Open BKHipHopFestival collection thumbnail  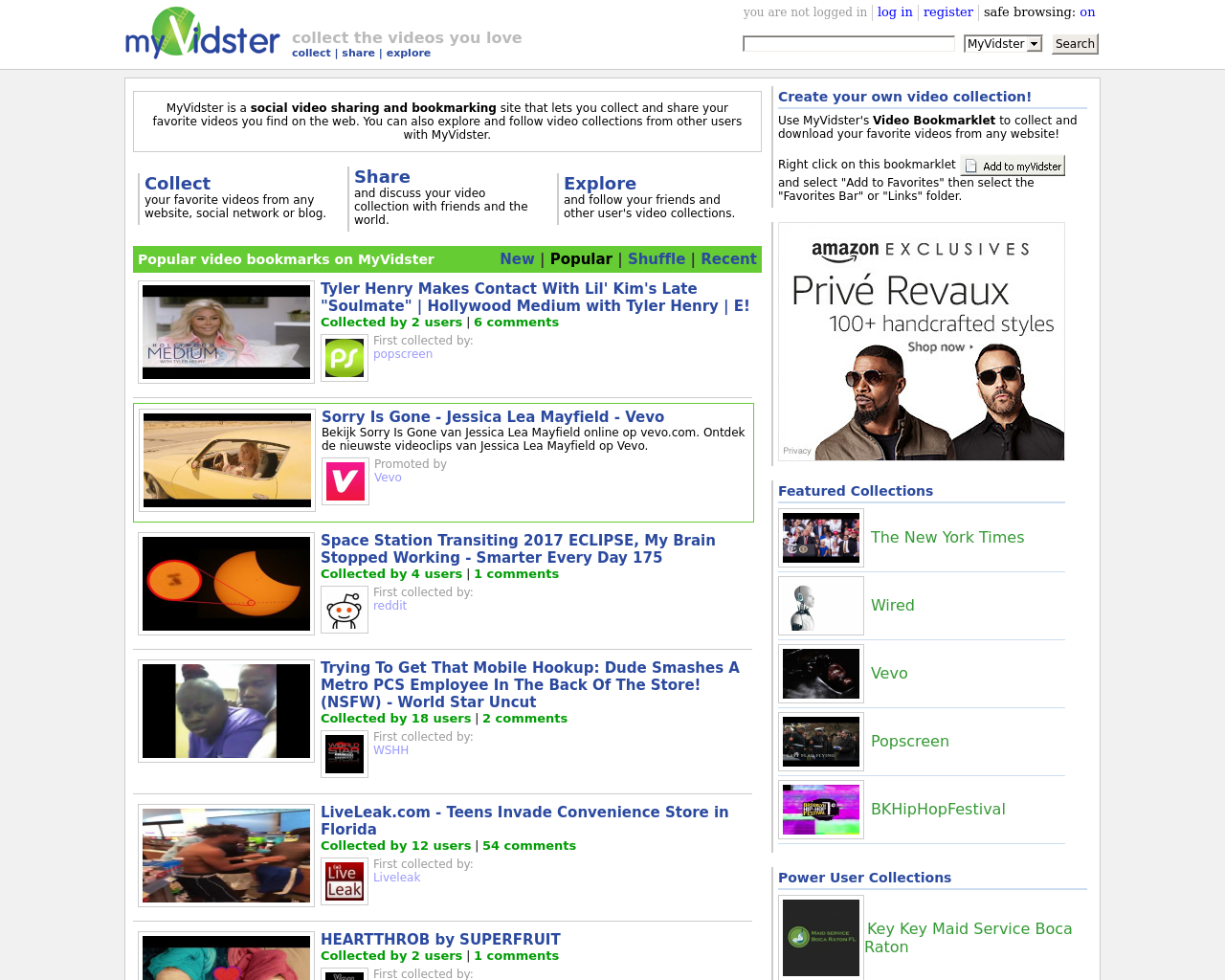point(821,810)
